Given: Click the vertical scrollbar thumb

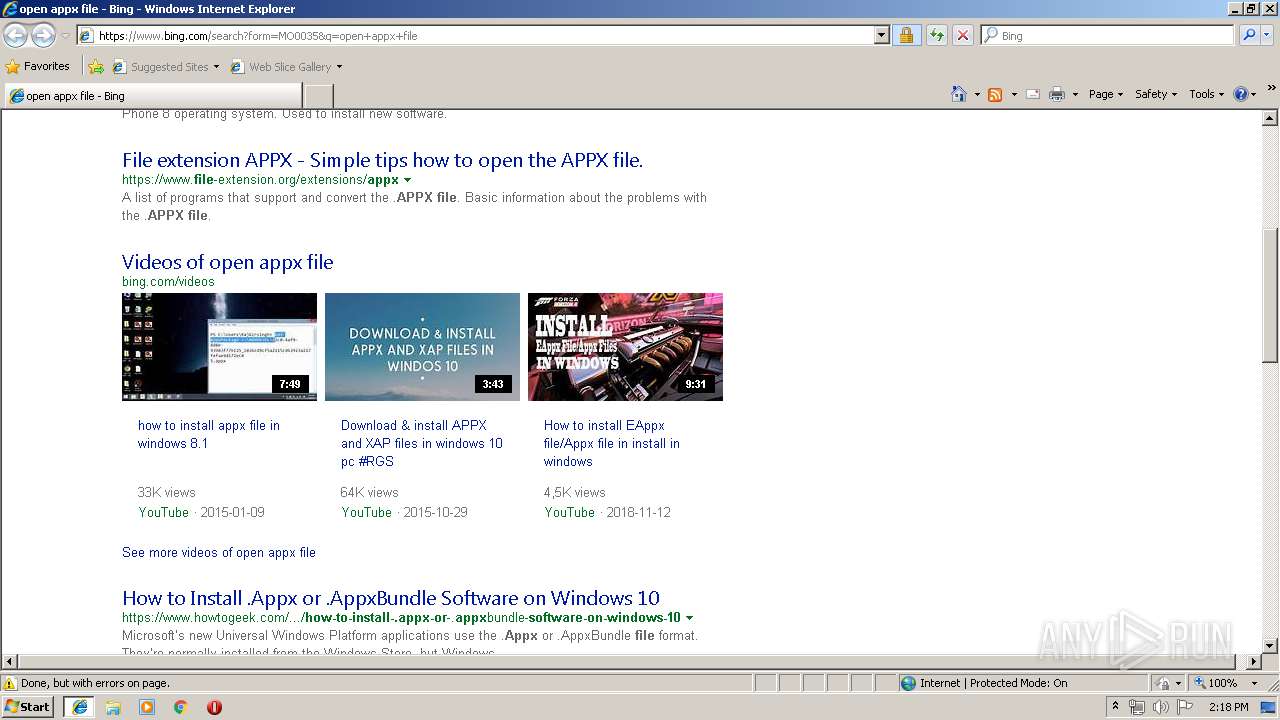Looking at the screenshot, I should (x=1270, y=295).
